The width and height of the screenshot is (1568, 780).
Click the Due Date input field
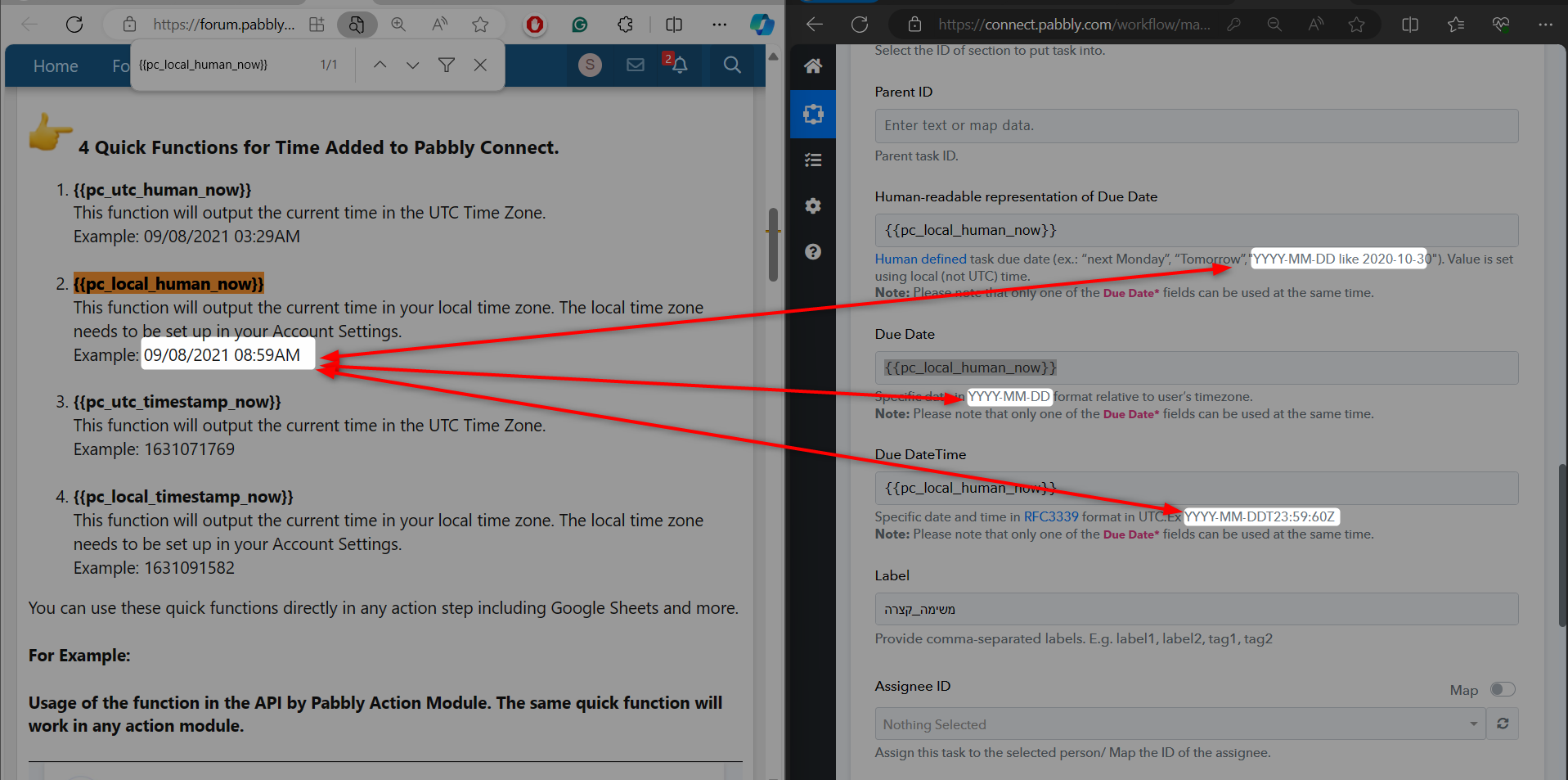pos(1197,368)
